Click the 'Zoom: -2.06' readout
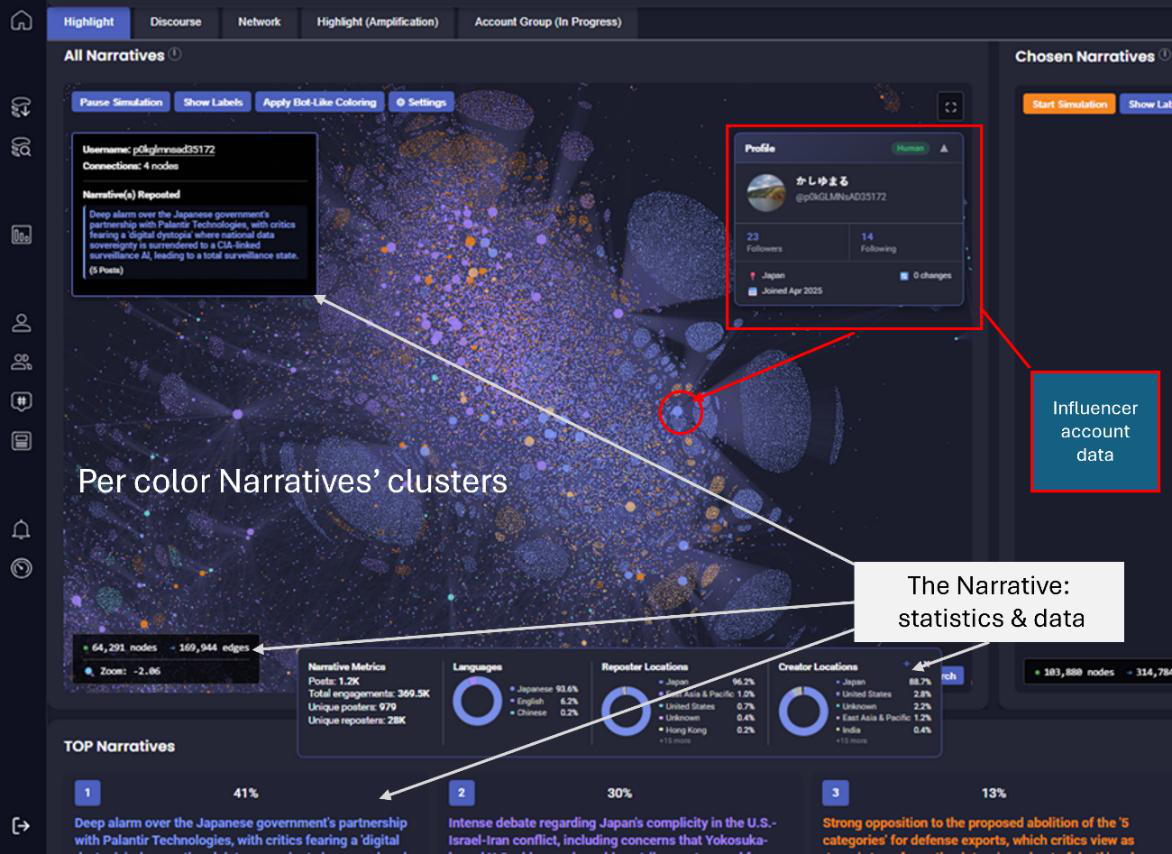 130,671
